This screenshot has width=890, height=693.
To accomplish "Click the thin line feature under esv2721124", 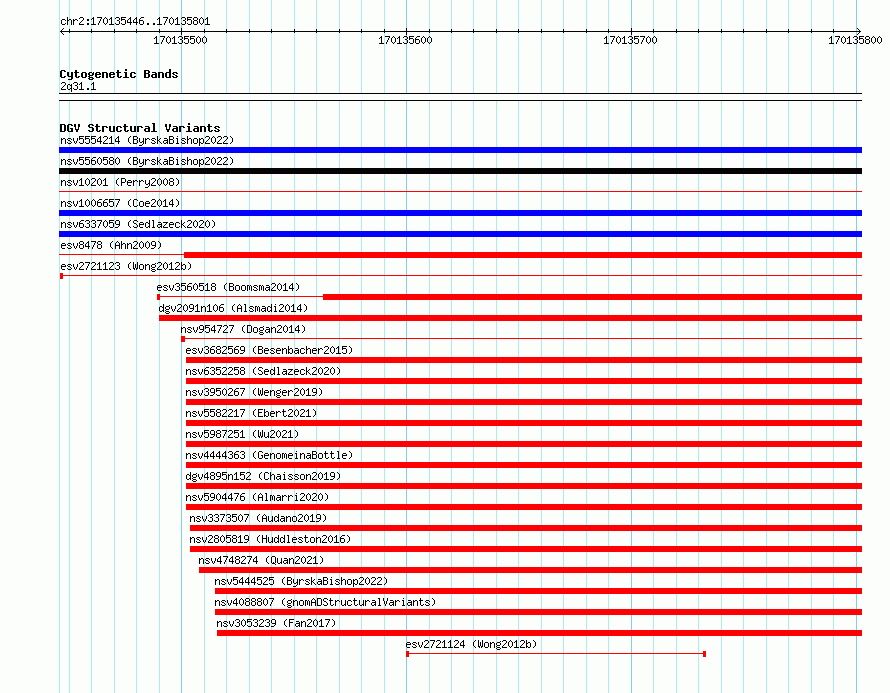I will (x=556, y=654).
